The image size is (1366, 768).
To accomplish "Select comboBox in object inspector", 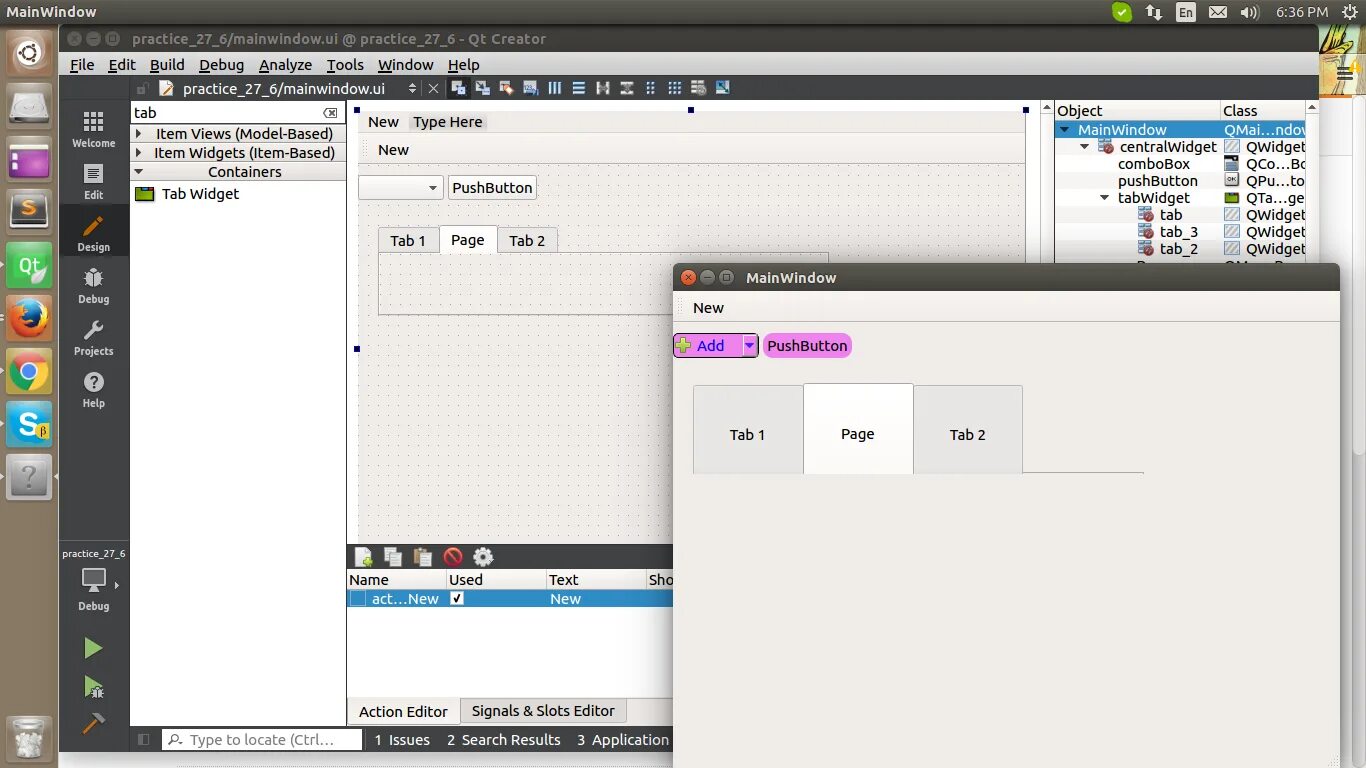I will (1154, 163).
